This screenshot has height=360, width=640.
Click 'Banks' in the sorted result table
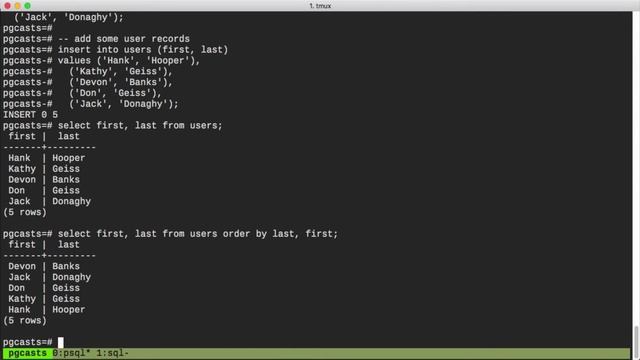[66, 267]
